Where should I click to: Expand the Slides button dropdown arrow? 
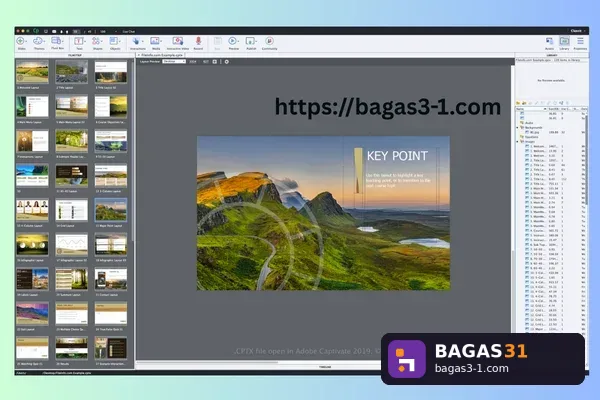click(26, 41)
